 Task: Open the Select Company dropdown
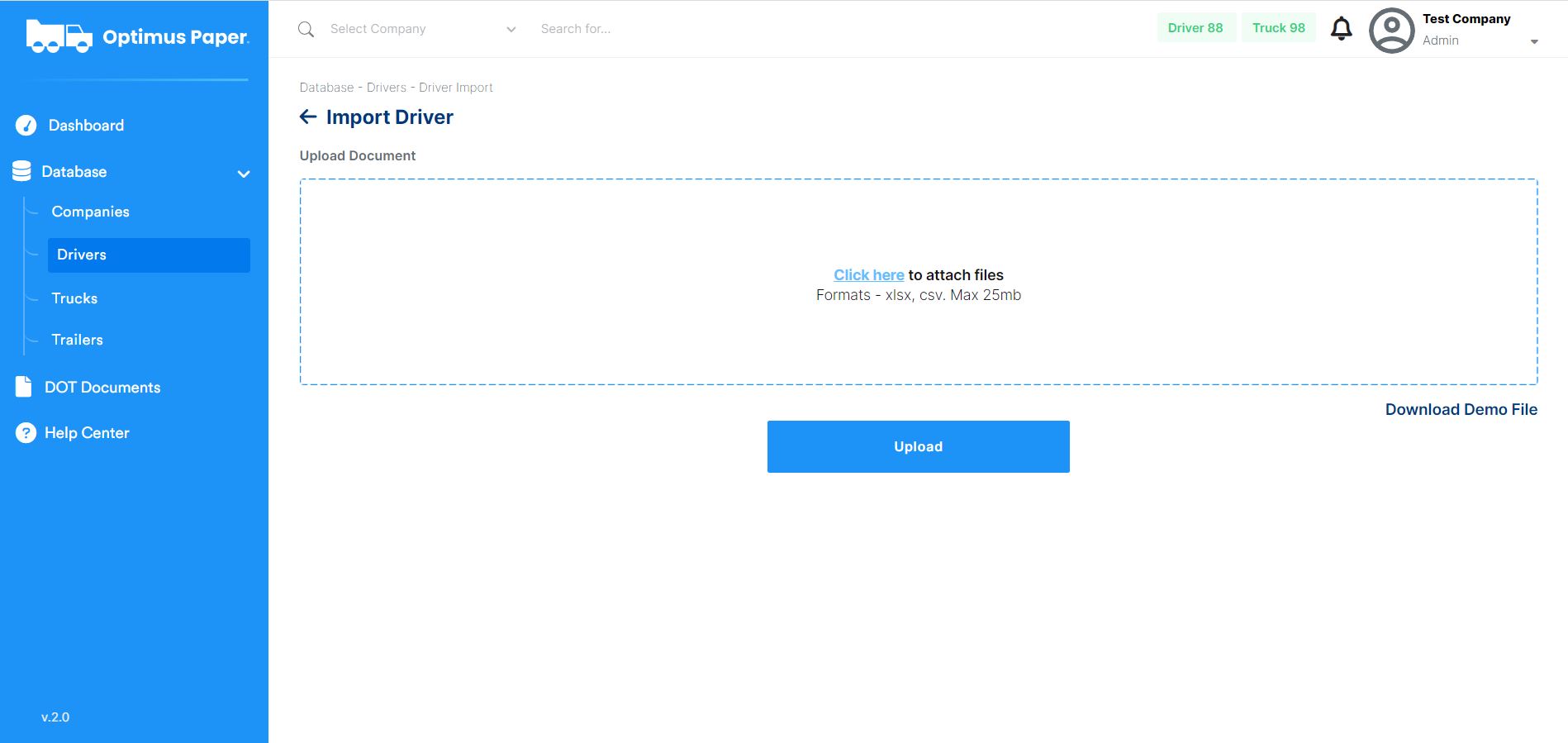click(x=423, y=29)
